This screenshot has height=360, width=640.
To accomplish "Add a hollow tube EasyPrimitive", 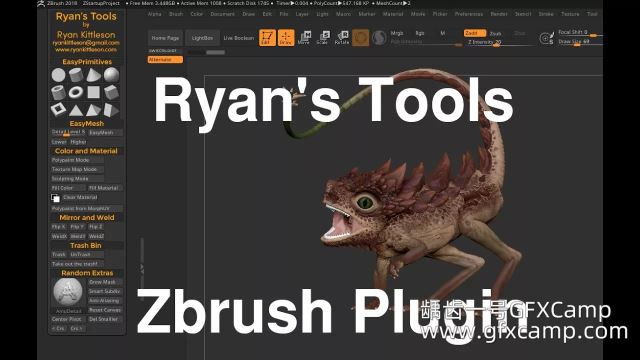I will point(58,92).
